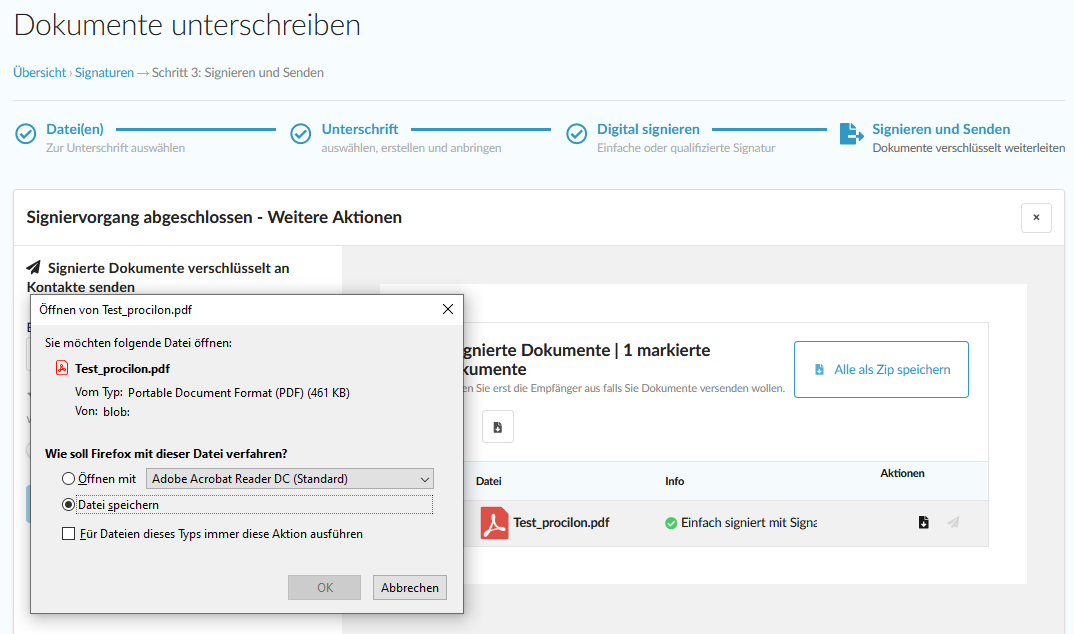Viewport: 1074px width, 634px height.
Task: Click the Datei(en) step checkmark icon
Action: point(26,134)
